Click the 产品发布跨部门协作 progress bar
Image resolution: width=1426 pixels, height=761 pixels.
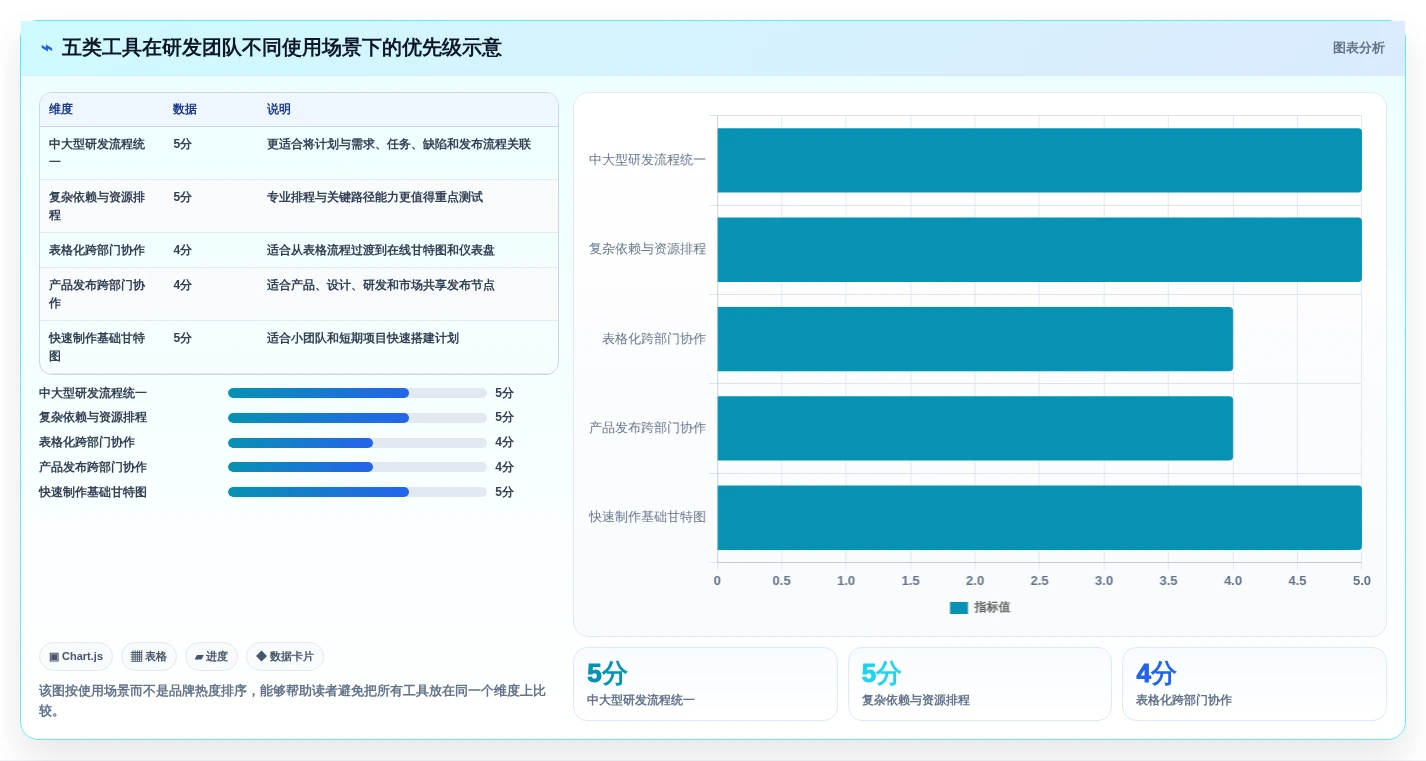(x=357, y=467)
